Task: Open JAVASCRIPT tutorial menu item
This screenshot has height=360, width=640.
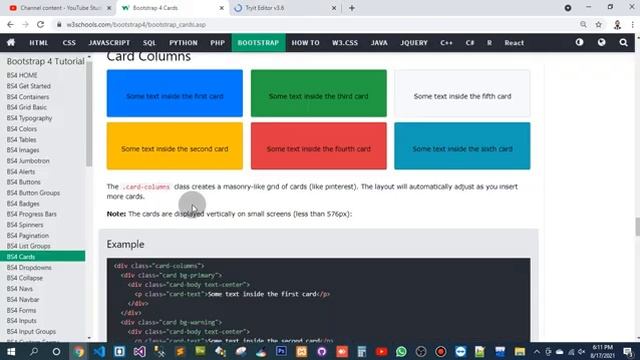Action: coord(109,42)
